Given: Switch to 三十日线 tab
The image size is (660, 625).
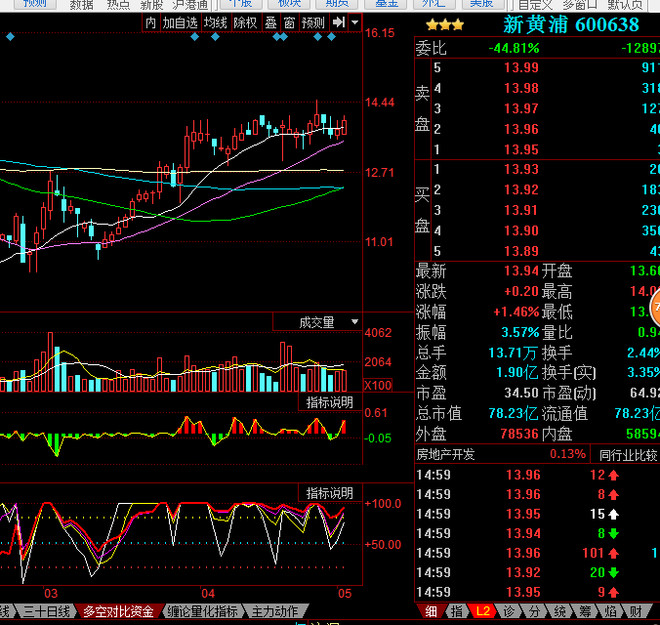Looking at the screenshot, I should [x=46, y=611].
